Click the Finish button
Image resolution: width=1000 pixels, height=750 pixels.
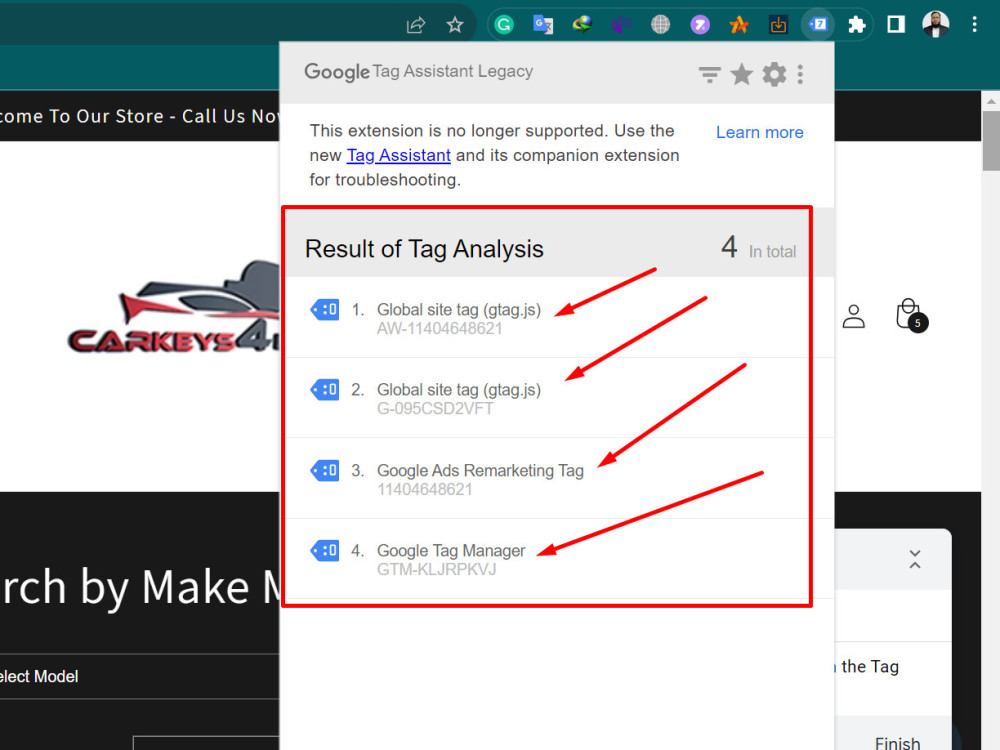897,742
